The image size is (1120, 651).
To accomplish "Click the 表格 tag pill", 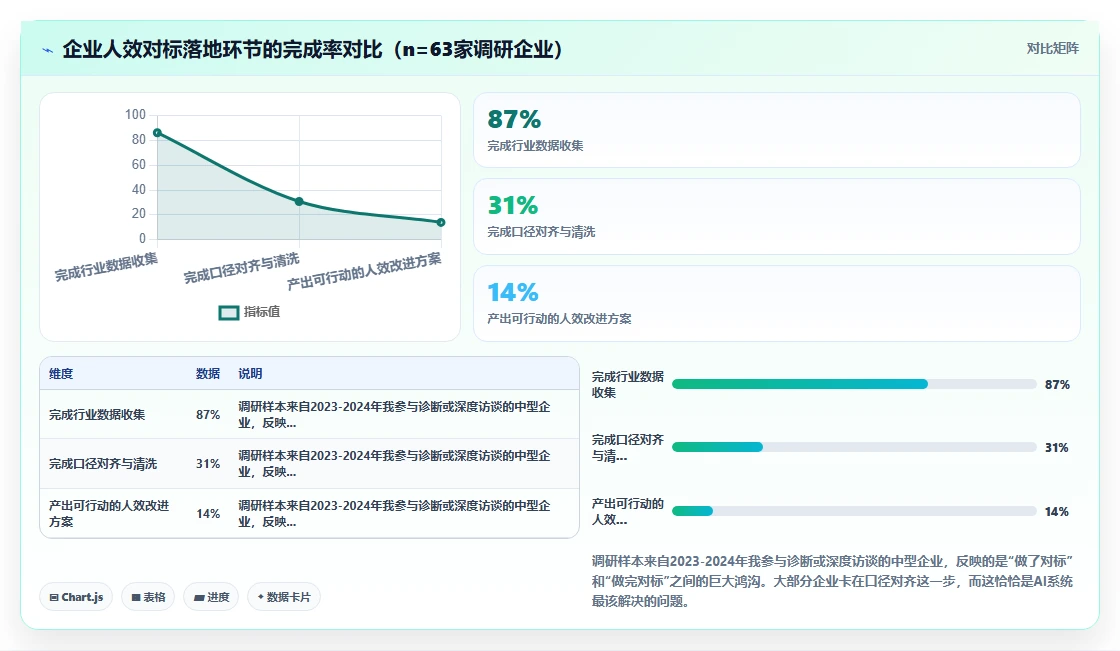I will [x=148, y=597].
